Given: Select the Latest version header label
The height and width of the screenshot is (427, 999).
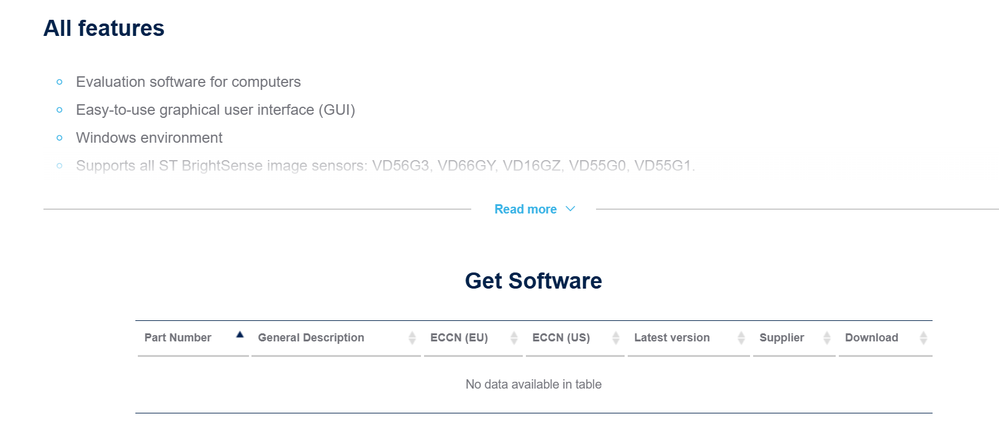Looking at the screenshot, I should 672,338.
